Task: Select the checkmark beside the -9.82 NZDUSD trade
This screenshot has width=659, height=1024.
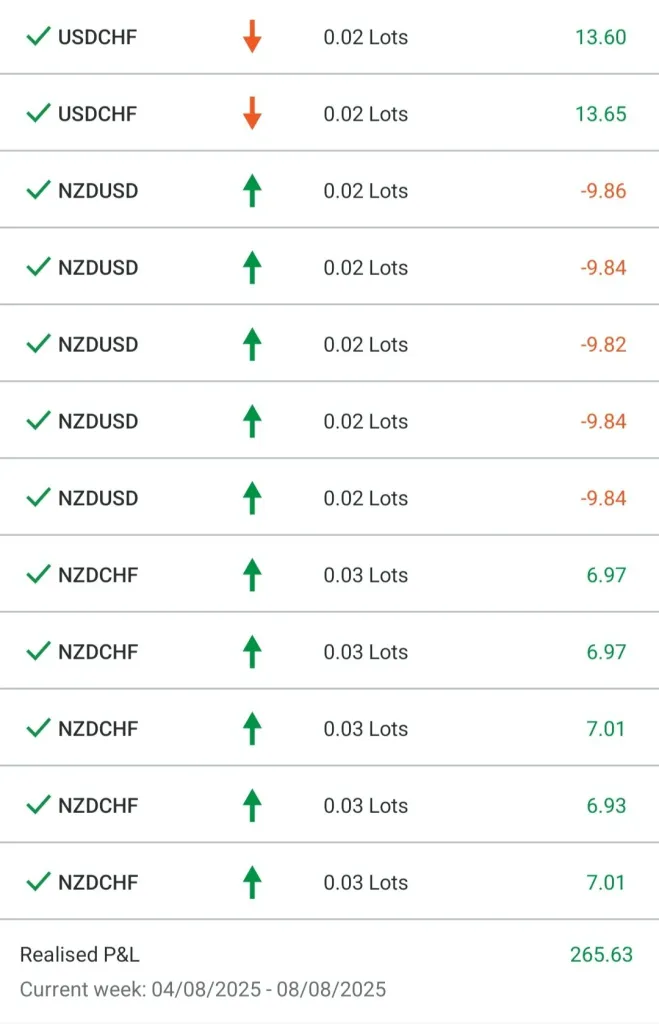Action: tap(38, 344)
